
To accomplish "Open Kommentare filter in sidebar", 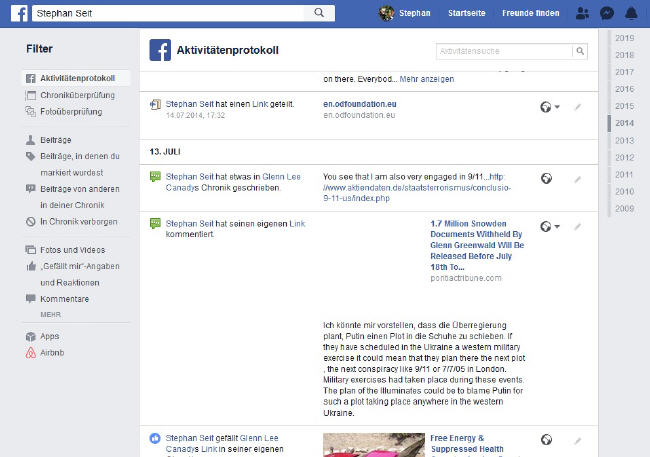I will pyautogui.click(x=64, y=299).
